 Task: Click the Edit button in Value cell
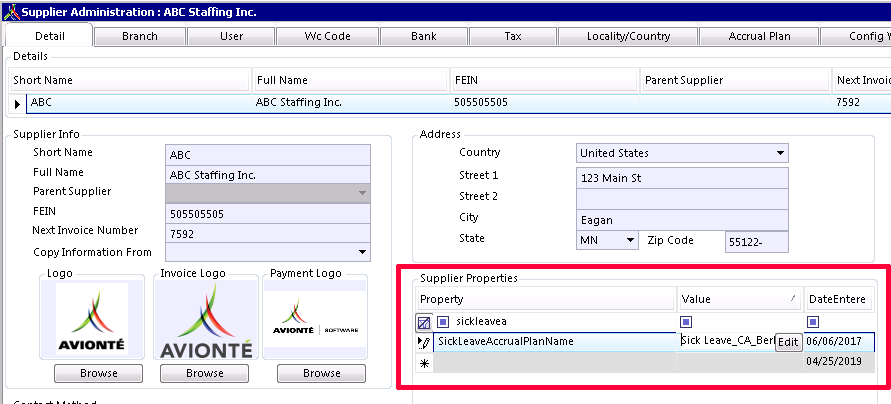(788, 342)
